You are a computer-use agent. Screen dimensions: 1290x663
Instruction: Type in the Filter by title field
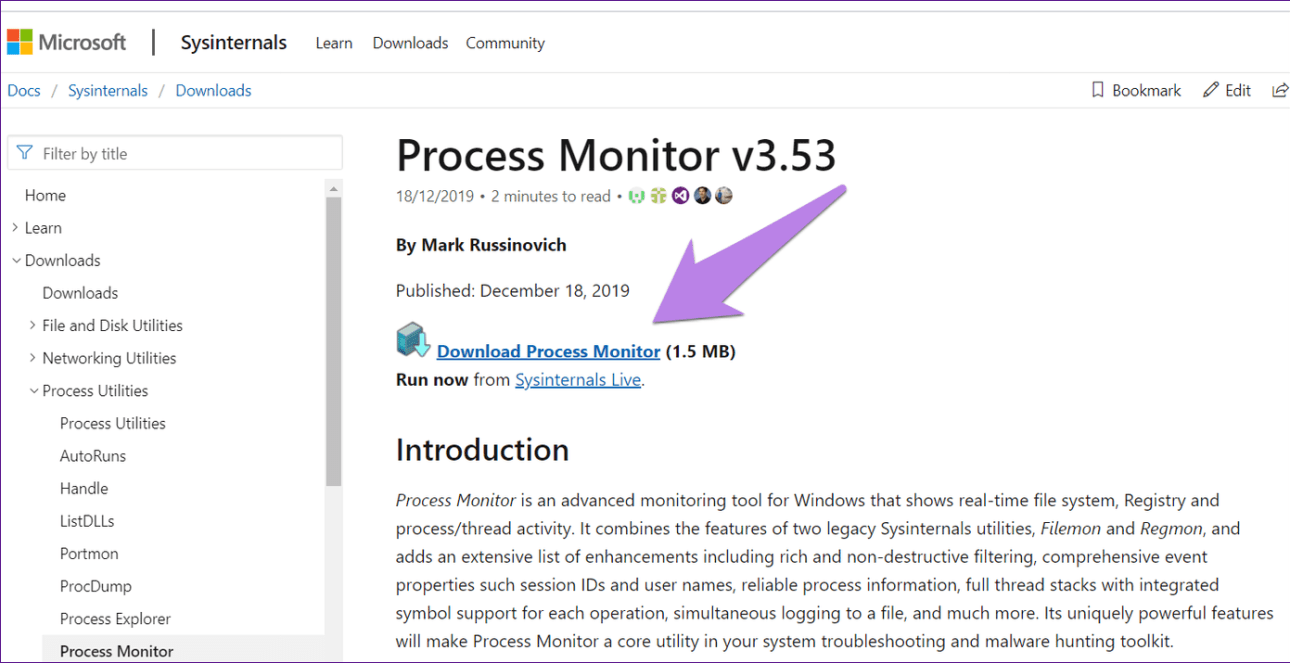[x=185, y=153]
